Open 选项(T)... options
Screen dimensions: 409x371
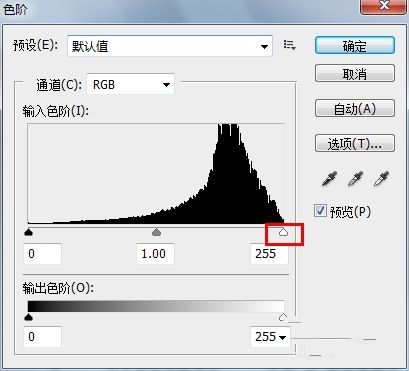pyautogui.click(x=355, y=143)
